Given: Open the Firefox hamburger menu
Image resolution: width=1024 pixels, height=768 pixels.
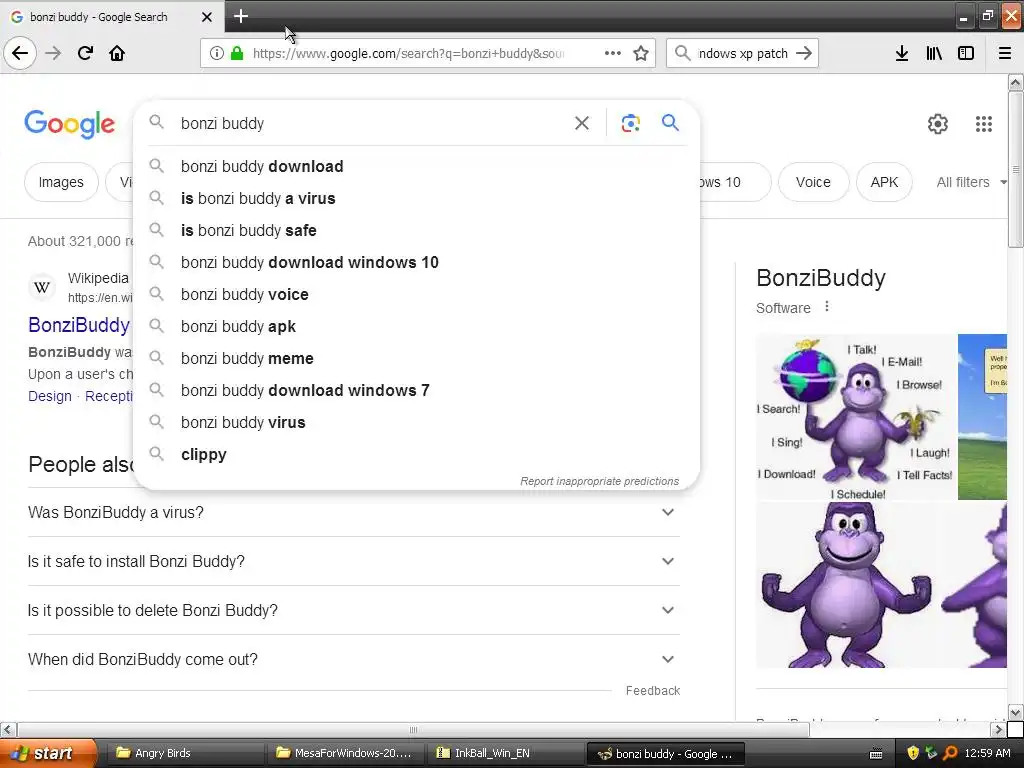Looking at the screenshot, I should point(1005,53).
